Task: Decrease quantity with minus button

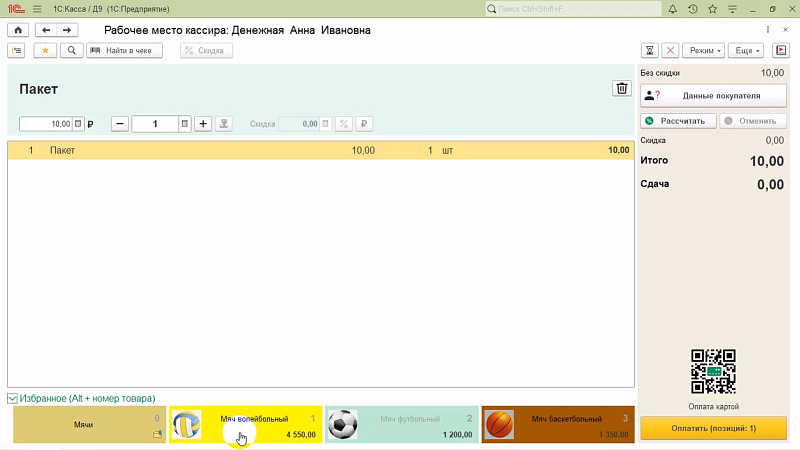Action: (x=120, y=124)
